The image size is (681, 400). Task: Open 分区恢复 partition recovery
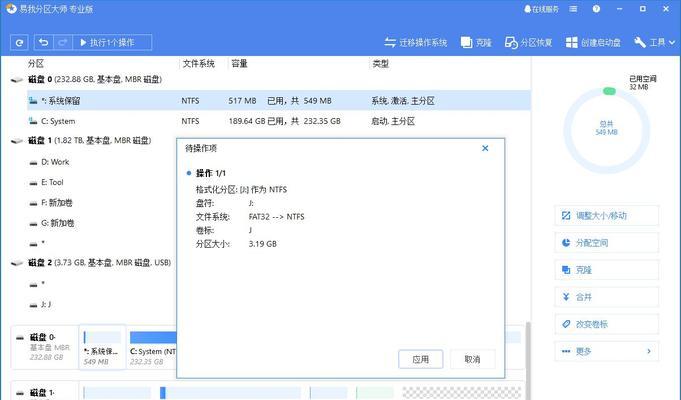click(x=529, y=43)
